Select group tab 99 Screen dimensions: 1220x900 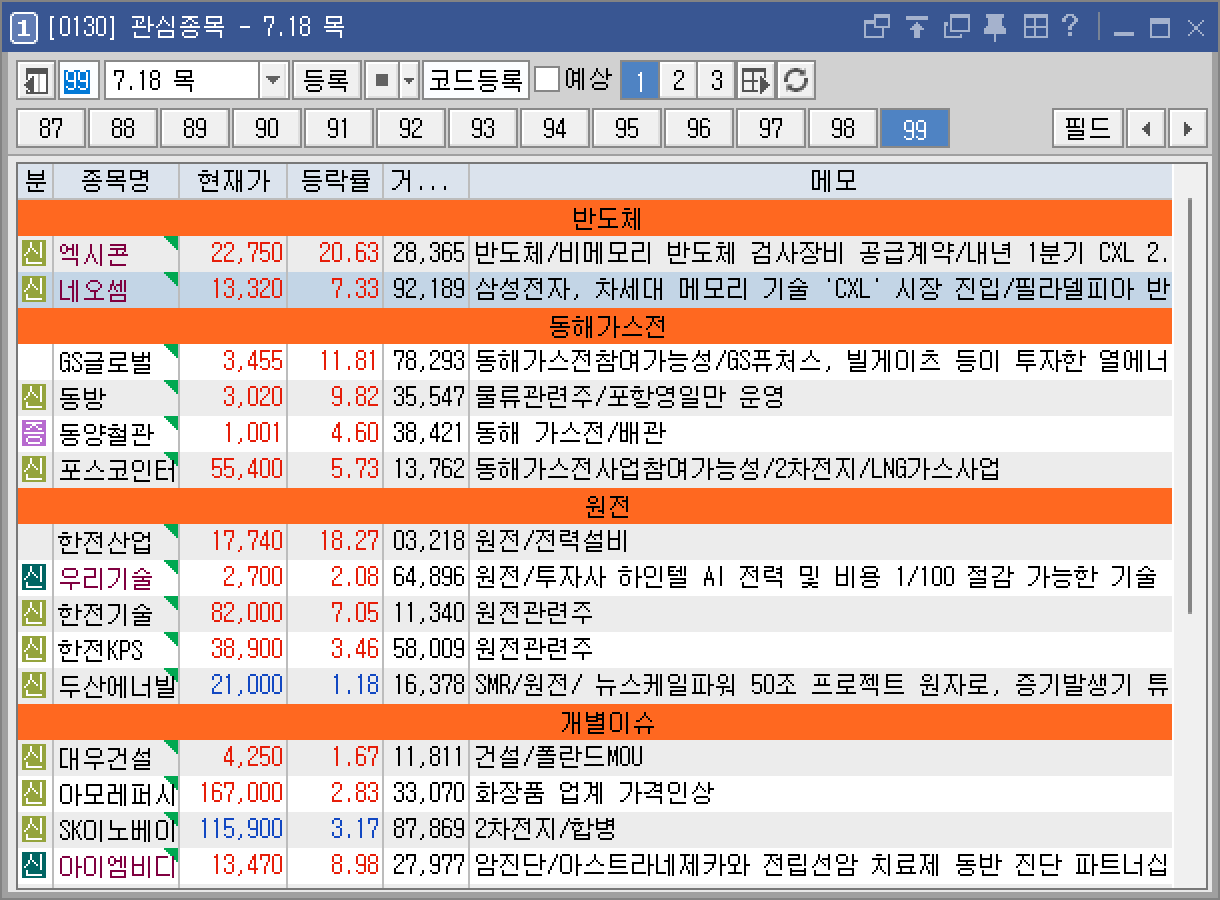915,128
